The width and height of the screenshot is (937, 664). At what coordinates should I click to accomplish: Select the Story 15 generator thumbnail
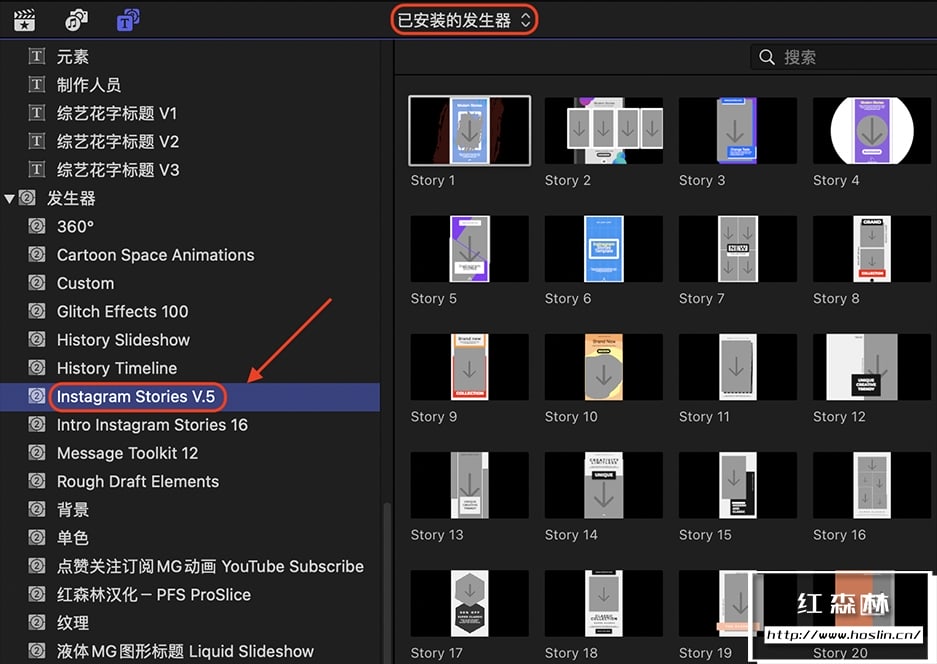pos(738,485)
